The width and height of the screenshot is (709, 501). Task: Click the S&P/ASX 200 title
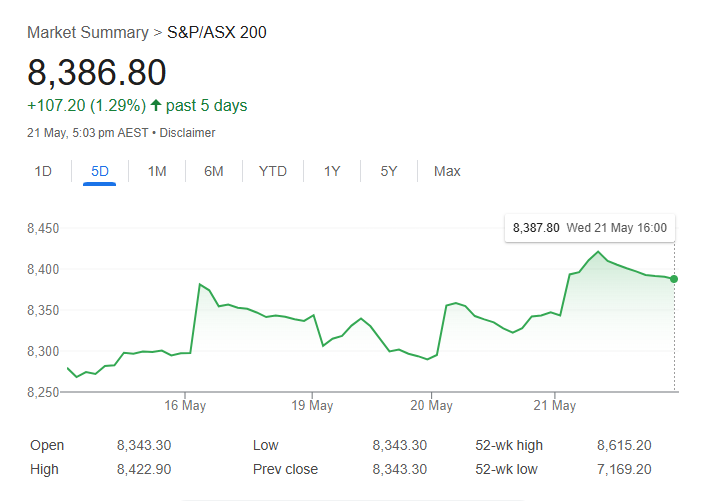click(x=217, y=33)
